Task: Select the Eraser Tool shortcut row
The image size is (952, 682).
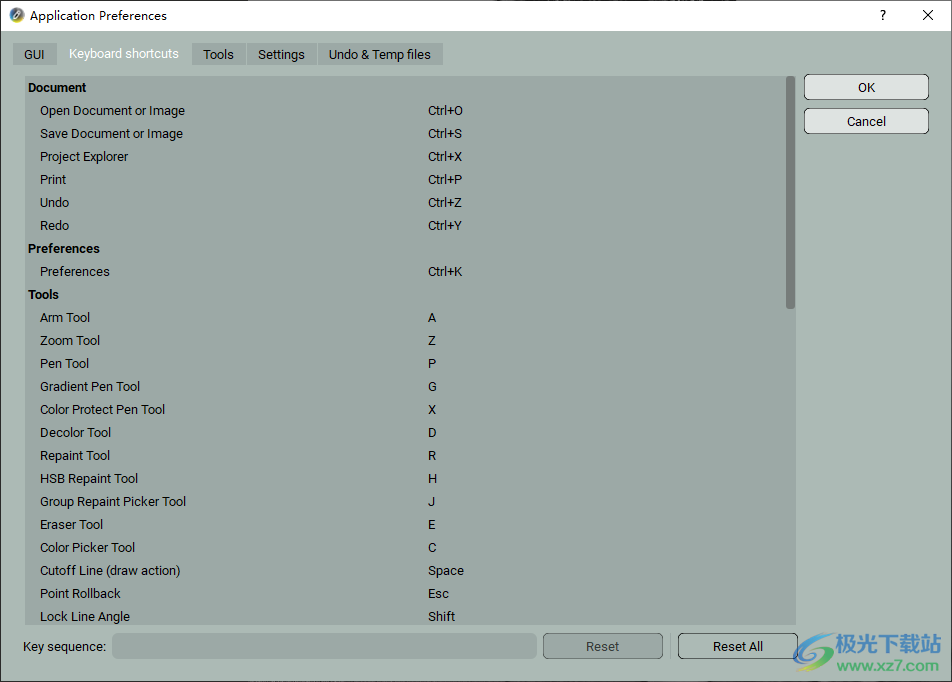Action: tap(72, 525)
